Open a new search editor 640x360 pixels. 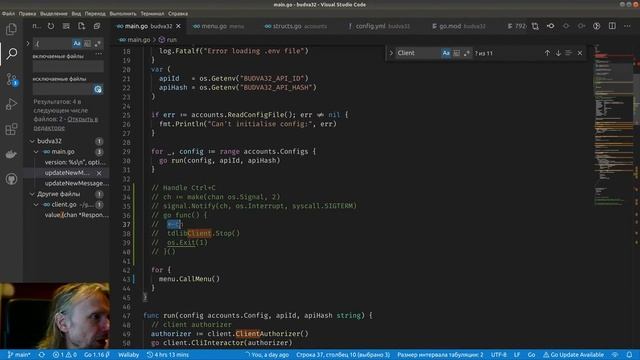(x=82, y=26)
